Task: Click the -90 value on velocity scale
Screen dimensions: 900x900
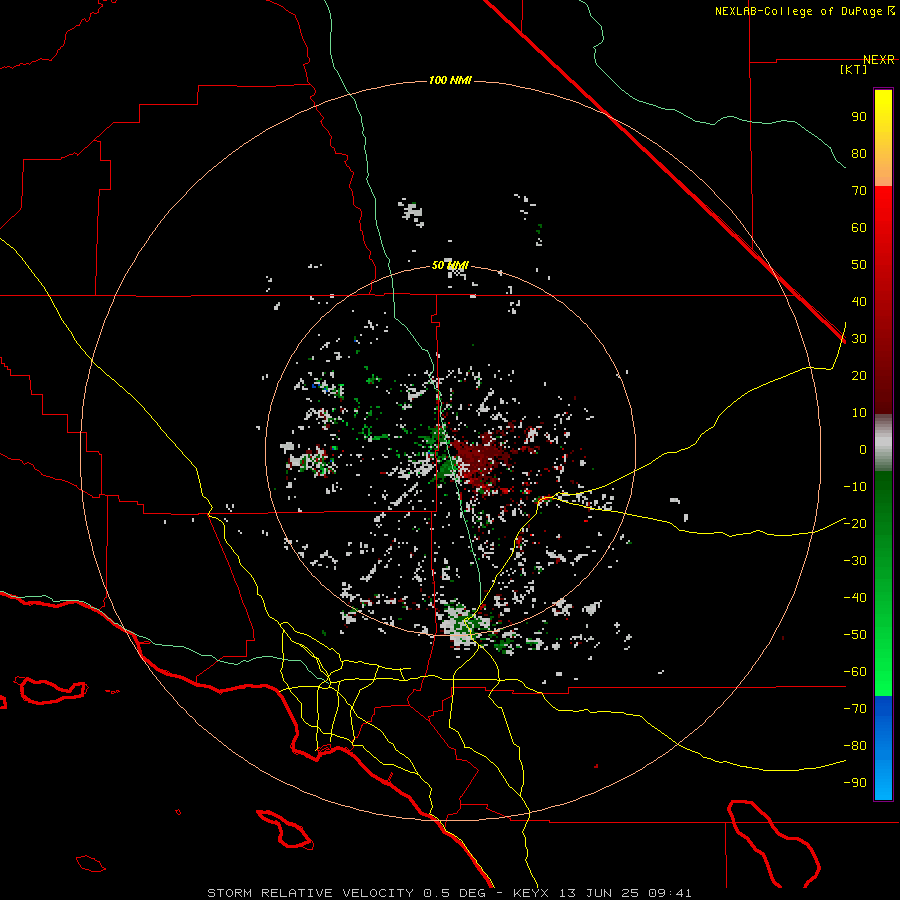Action: click(x=855, y=783)
